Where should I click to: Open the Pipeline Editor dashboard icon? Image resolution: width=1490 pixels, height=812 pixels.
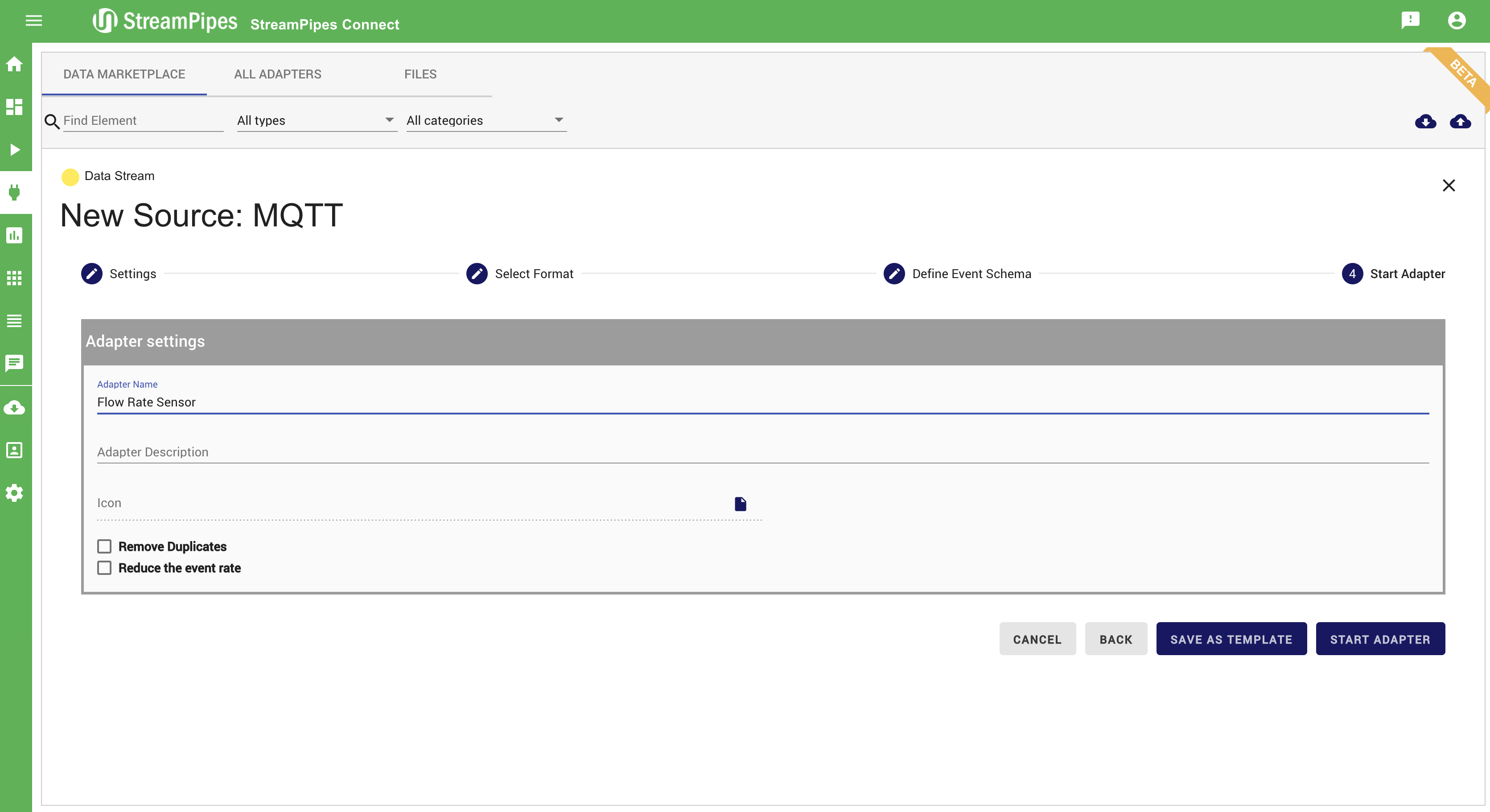(14, 107)
